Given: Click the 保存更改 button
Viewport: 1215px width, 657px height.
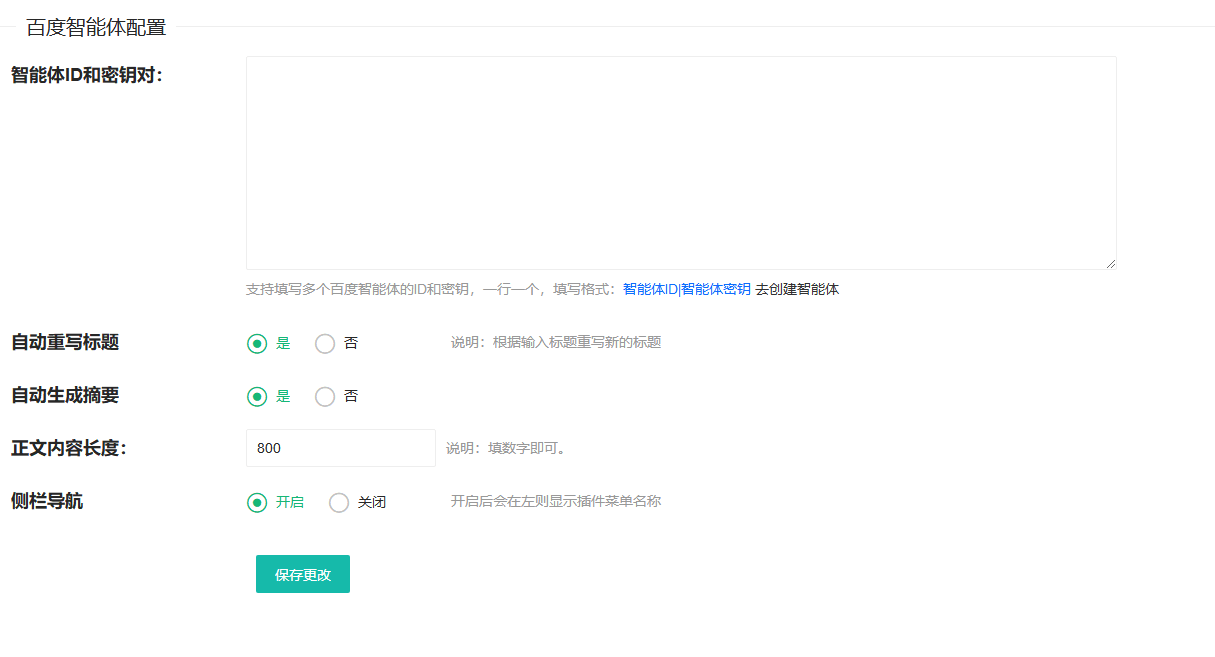Looking at the screenshot, I should [x=302, y=573].
